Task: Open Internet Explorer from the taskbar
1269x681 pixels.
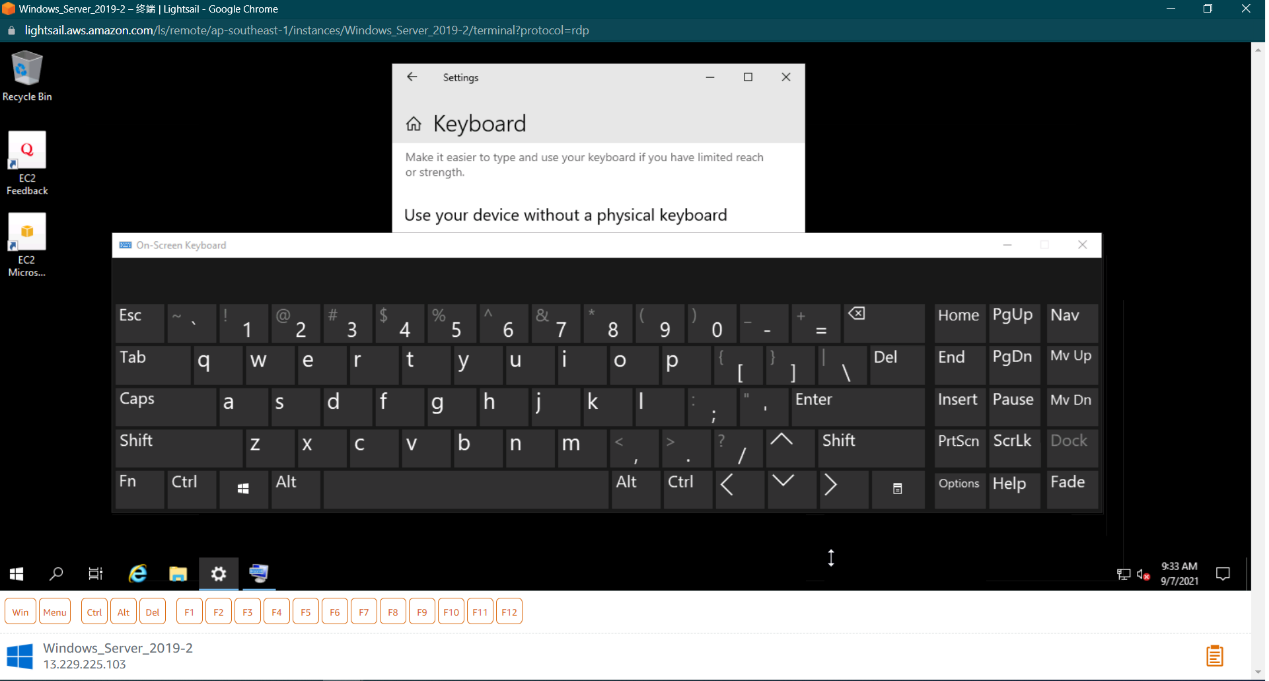Action: pos(138,573)
